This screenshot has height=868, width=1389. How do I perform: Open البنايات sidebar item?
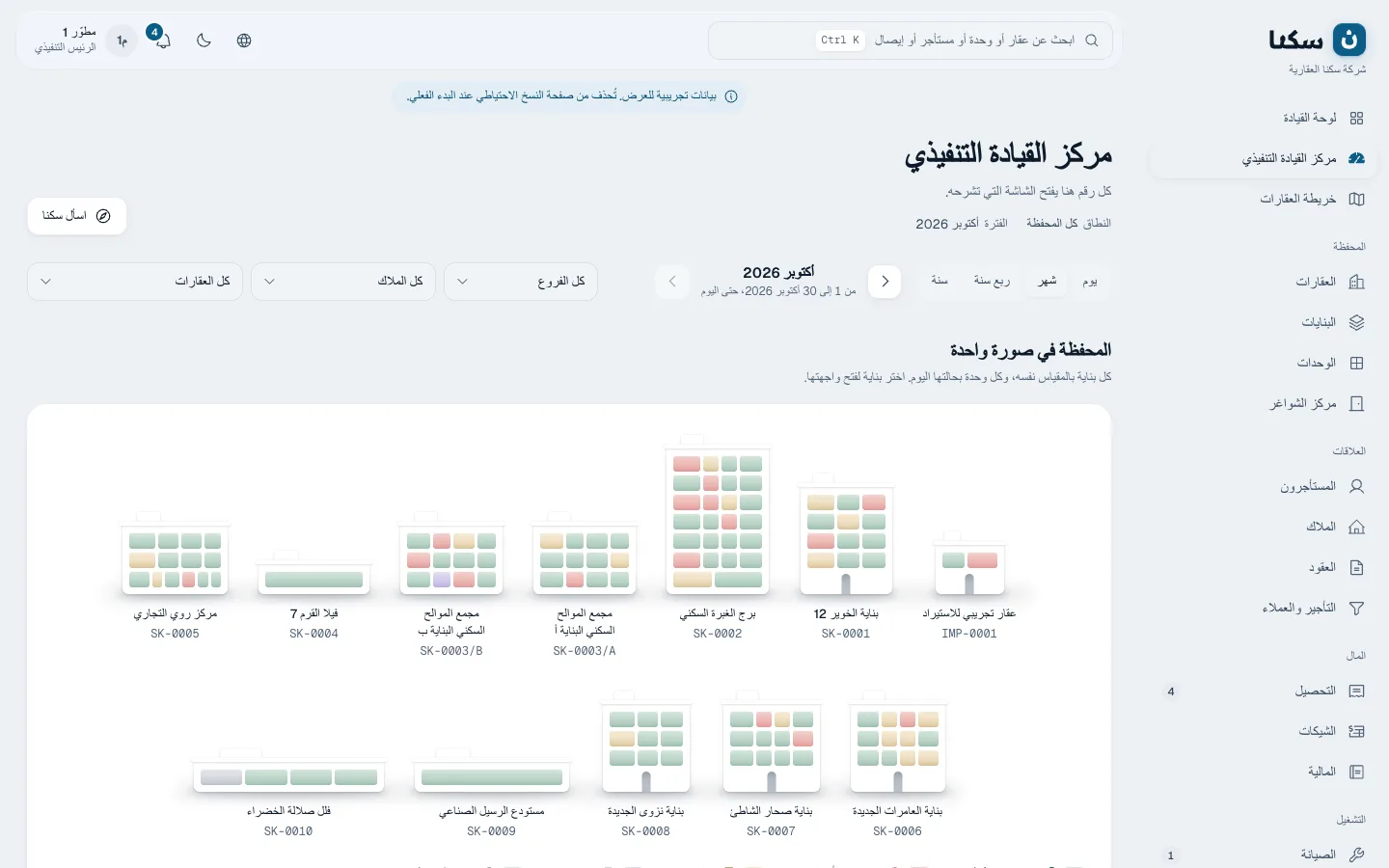tap(1264, 322)
